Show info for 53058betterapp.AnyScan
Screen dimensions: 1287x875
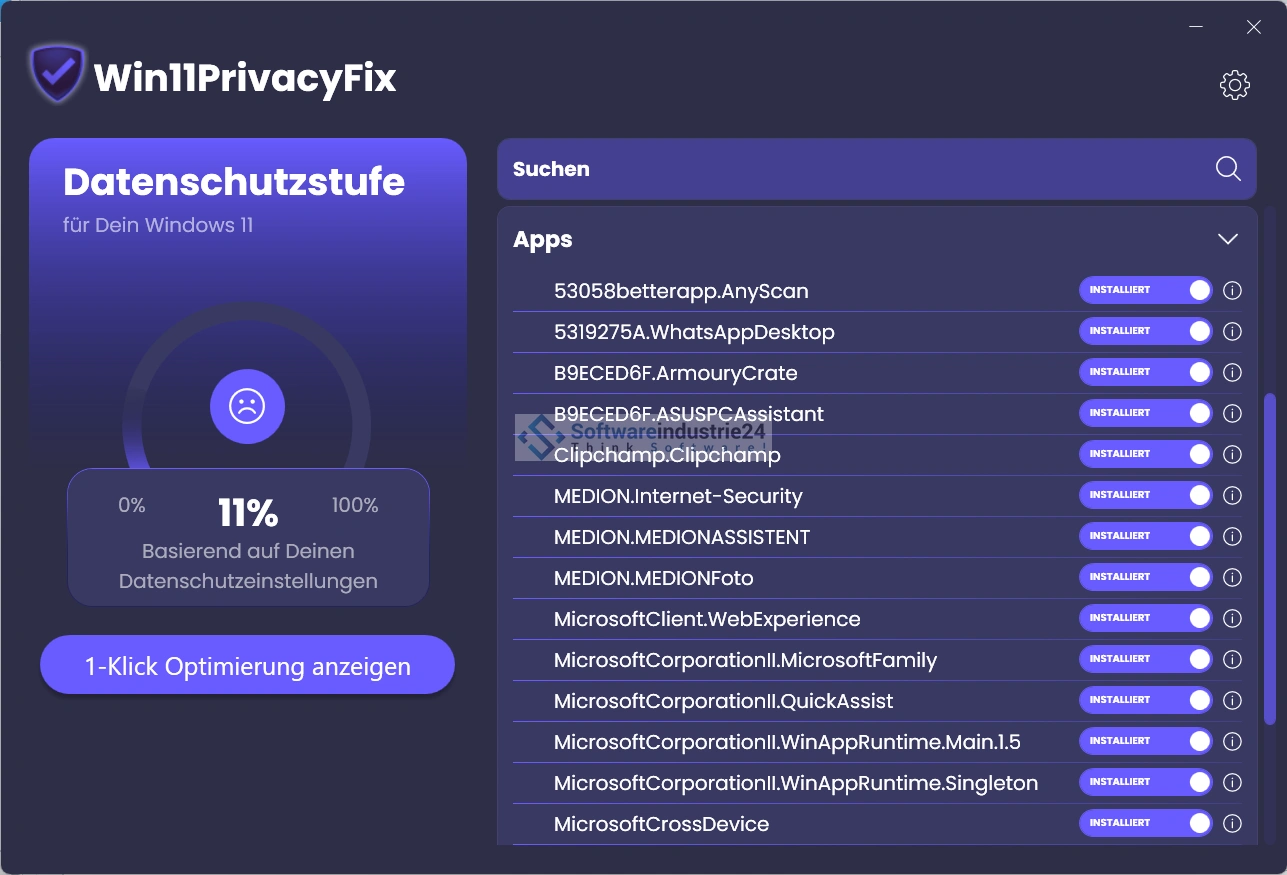pos(1232,291)
